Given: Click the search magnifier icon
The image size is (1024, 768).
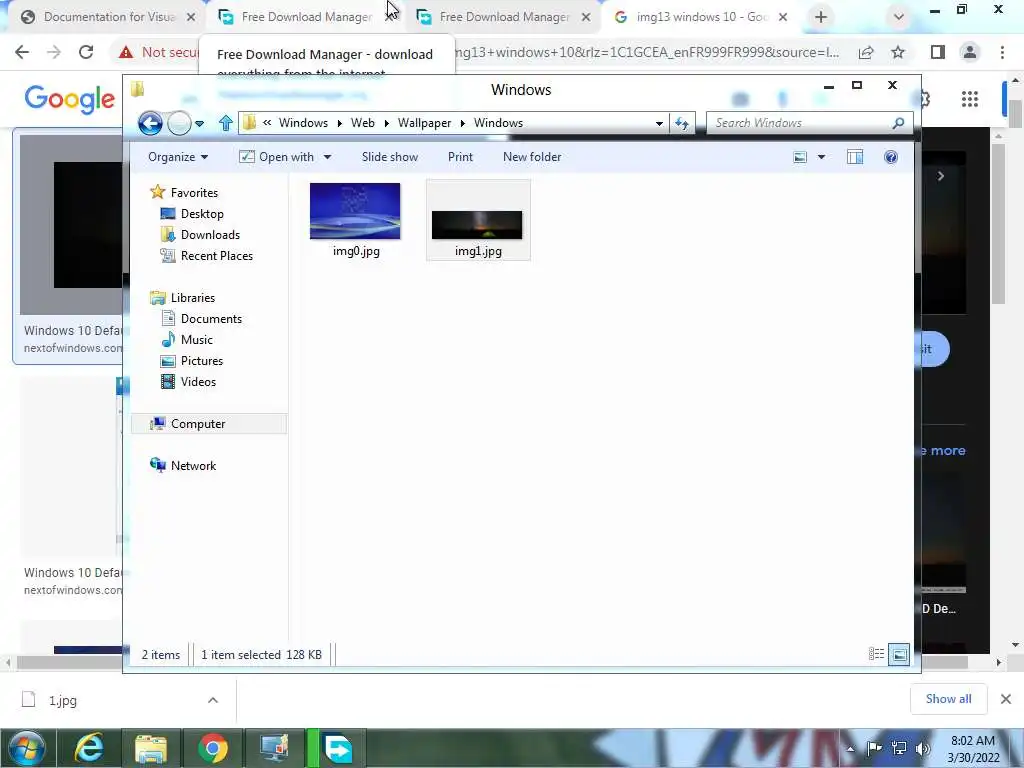Looking at the screenshot, I should 898,123.
